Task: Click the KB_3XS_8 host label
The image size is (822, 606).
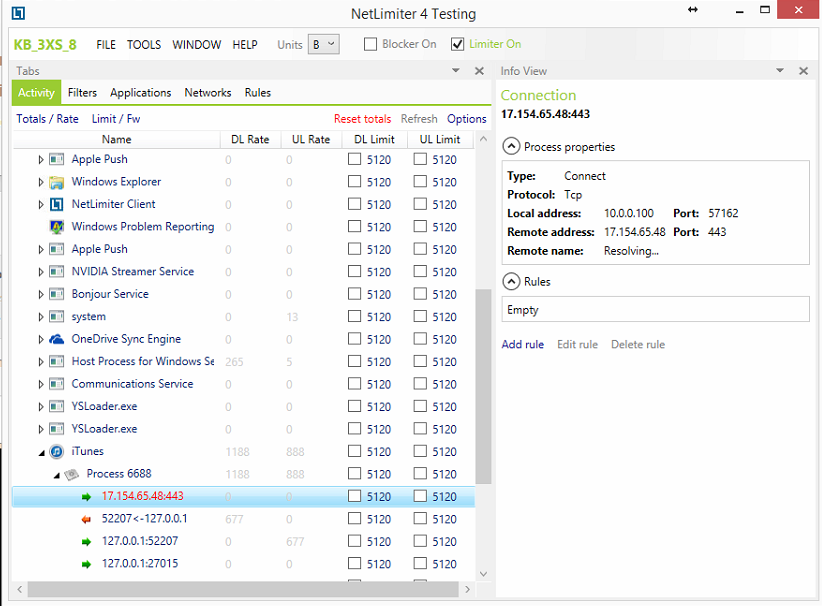Action: (x=45, y=45)
